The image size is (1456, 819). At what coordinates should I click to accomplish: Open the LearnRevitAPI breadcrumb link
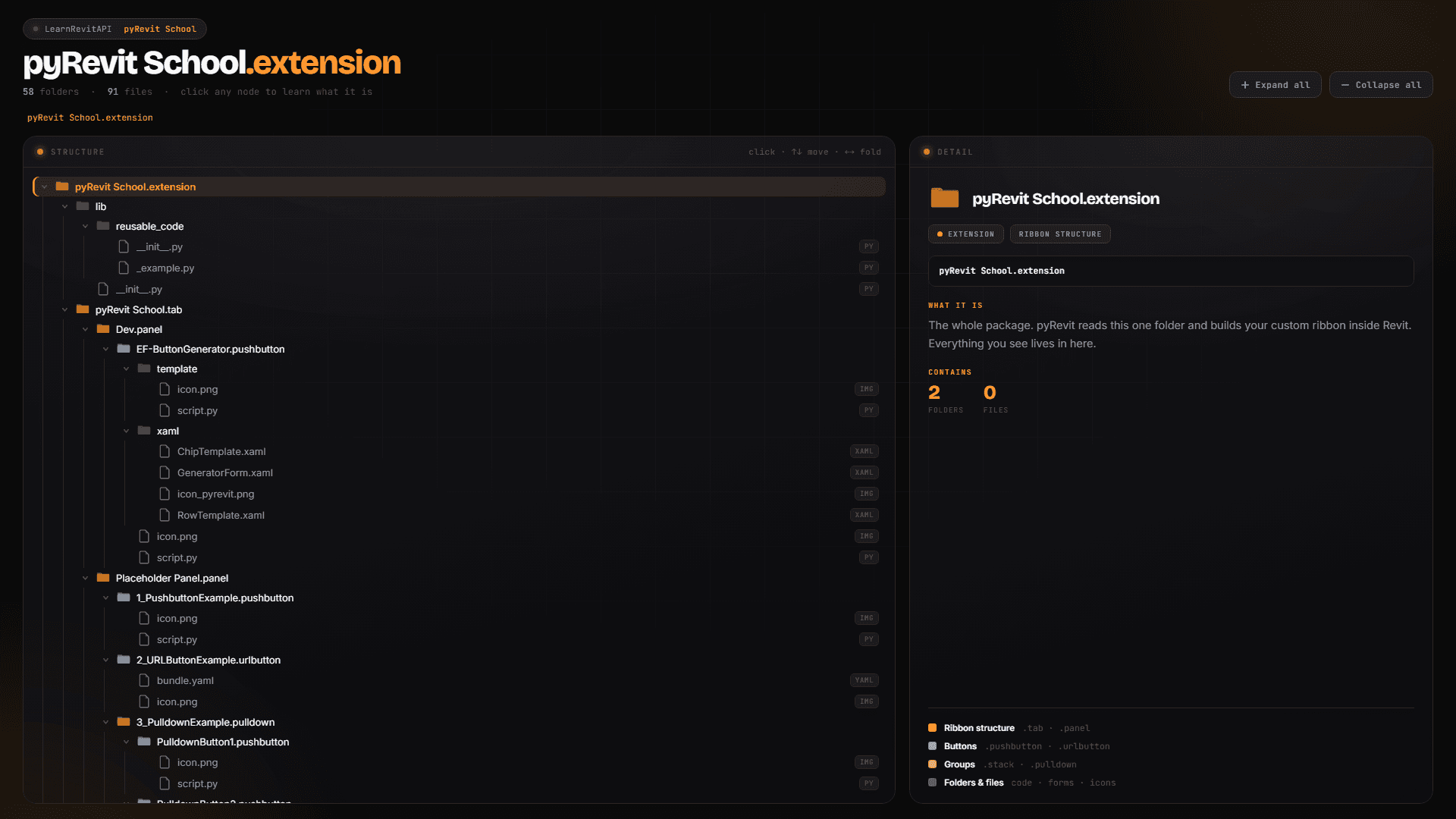(x=77, y=29)
